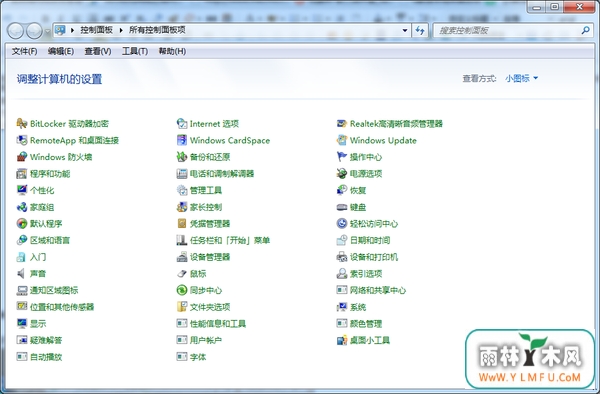Open the 网络和共享中心 link
This screenshot has width=600, height=394.
point(378,290)
